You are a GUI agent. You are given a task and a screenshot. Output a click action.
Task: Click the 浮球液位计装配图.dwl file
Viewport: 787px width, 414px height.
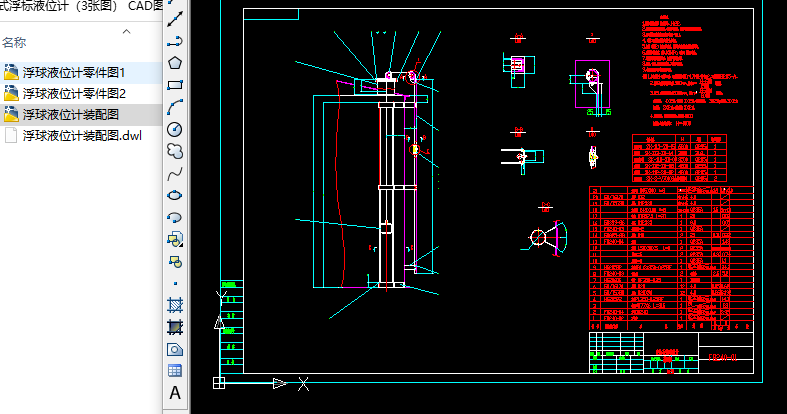[x=82, y=135]
